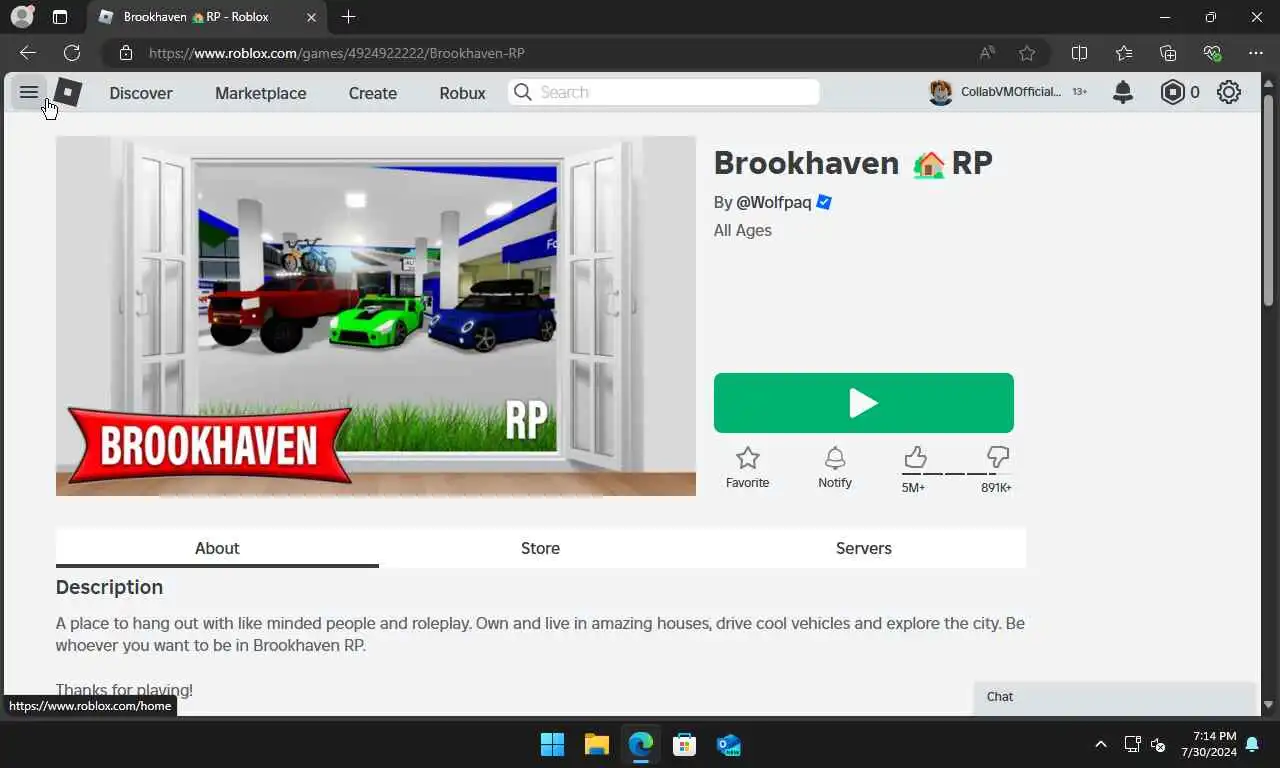Screen dimensions: 1280x768
Task: Open Microsoft Store from taskbar
Action: (685, 744)
